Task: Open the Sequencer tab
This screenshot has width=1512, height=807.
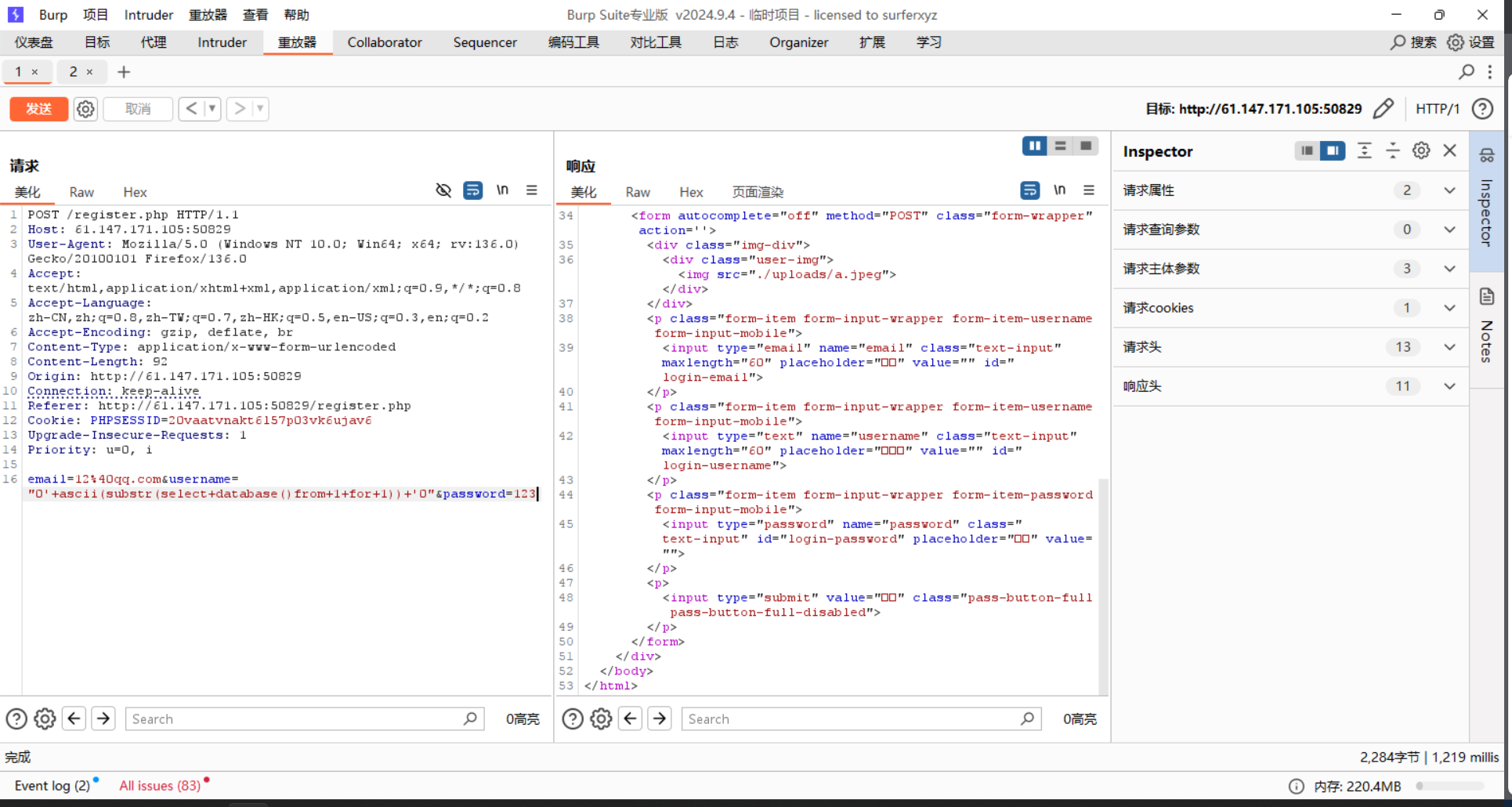Action: [485, 42]
